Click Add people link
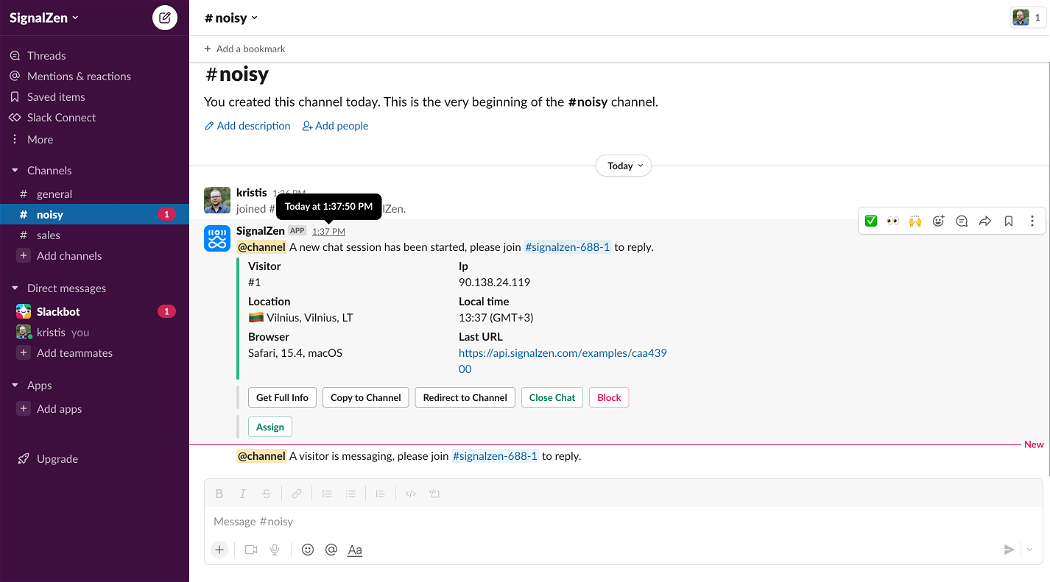Screen dimensions: 1050x582 point(335,126)
